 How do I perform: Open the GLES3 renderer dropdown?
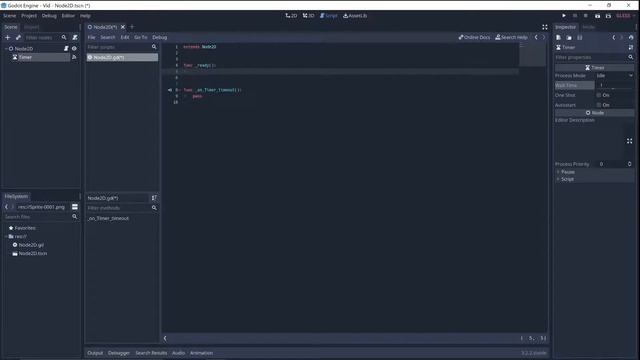point(625,16)
